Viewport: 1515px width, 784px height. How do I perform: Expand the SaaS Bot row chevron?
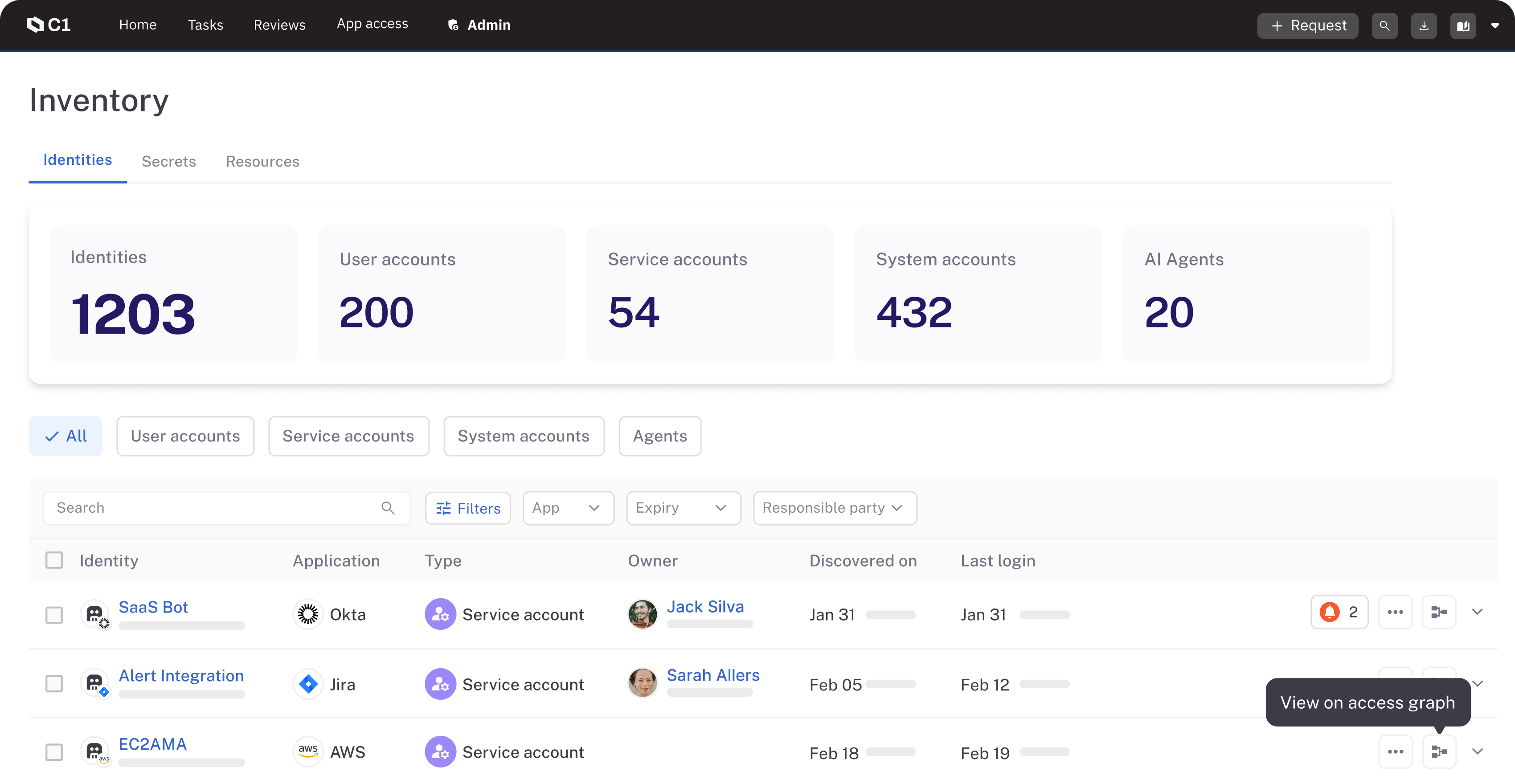tap(1478, 612)
